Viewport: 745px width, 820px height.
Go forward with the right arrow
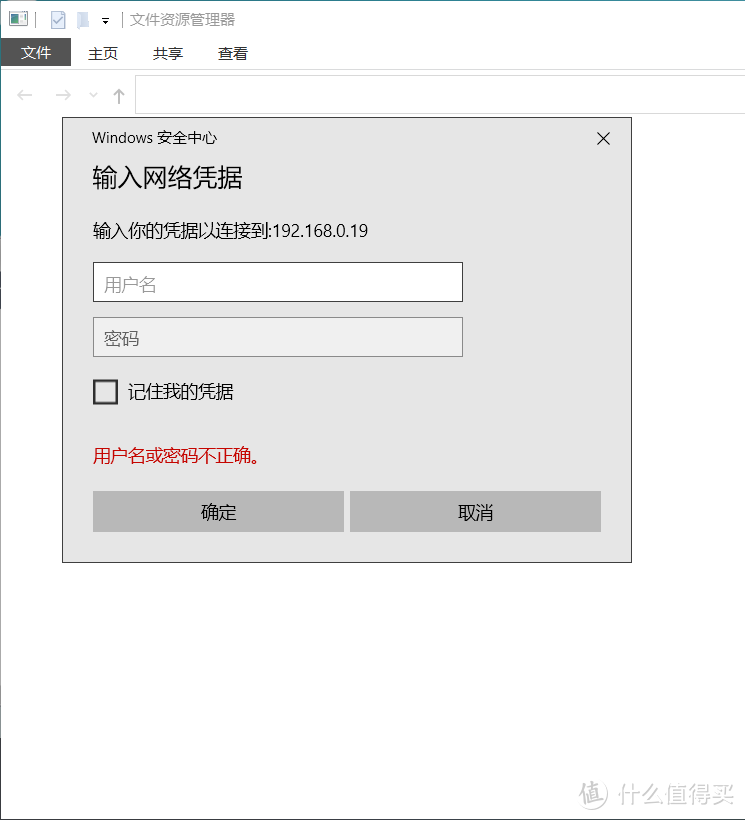pyautogui.click(x=63, y=95)
